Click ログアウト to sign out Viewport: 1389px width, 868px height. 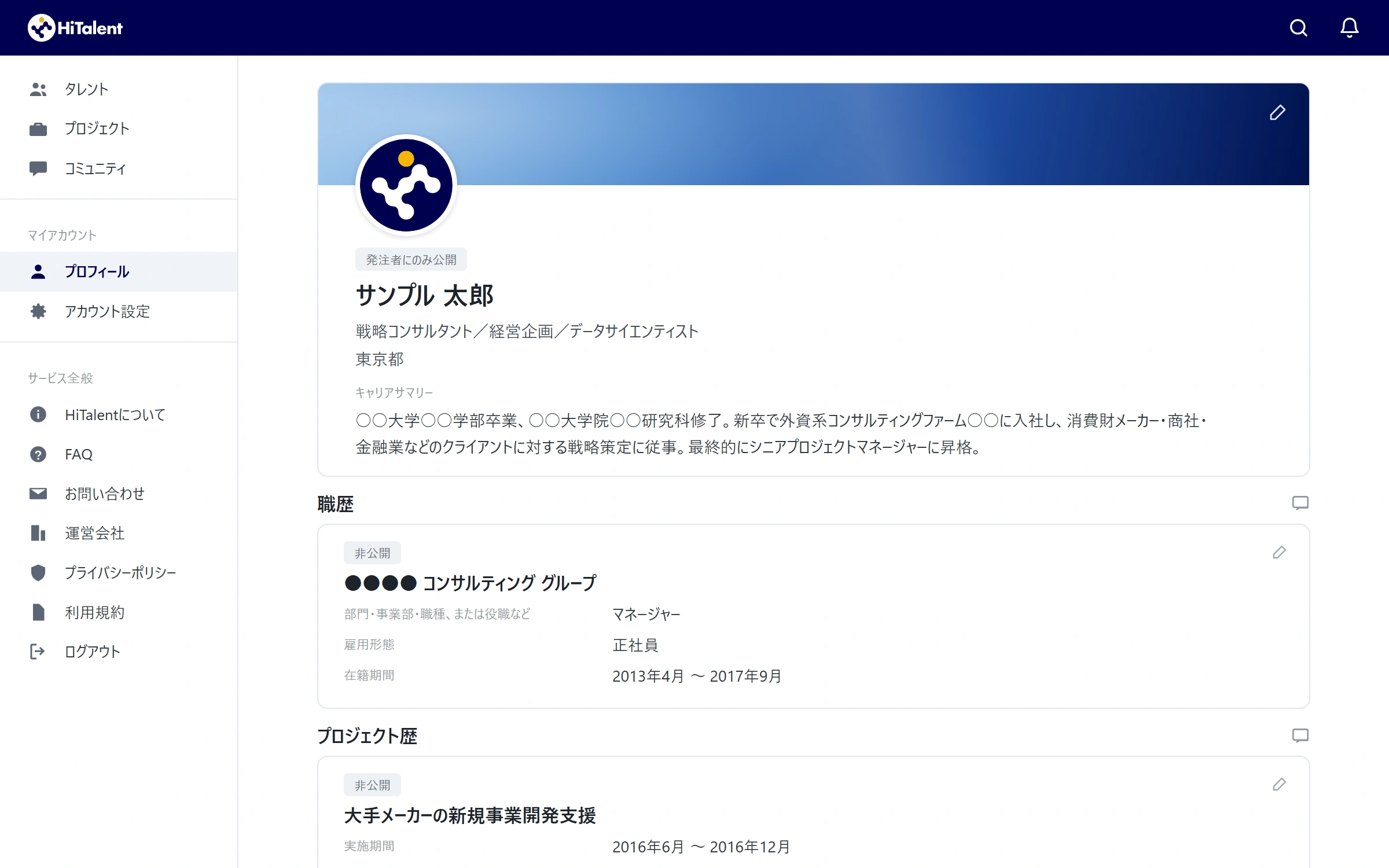[119, 652]
